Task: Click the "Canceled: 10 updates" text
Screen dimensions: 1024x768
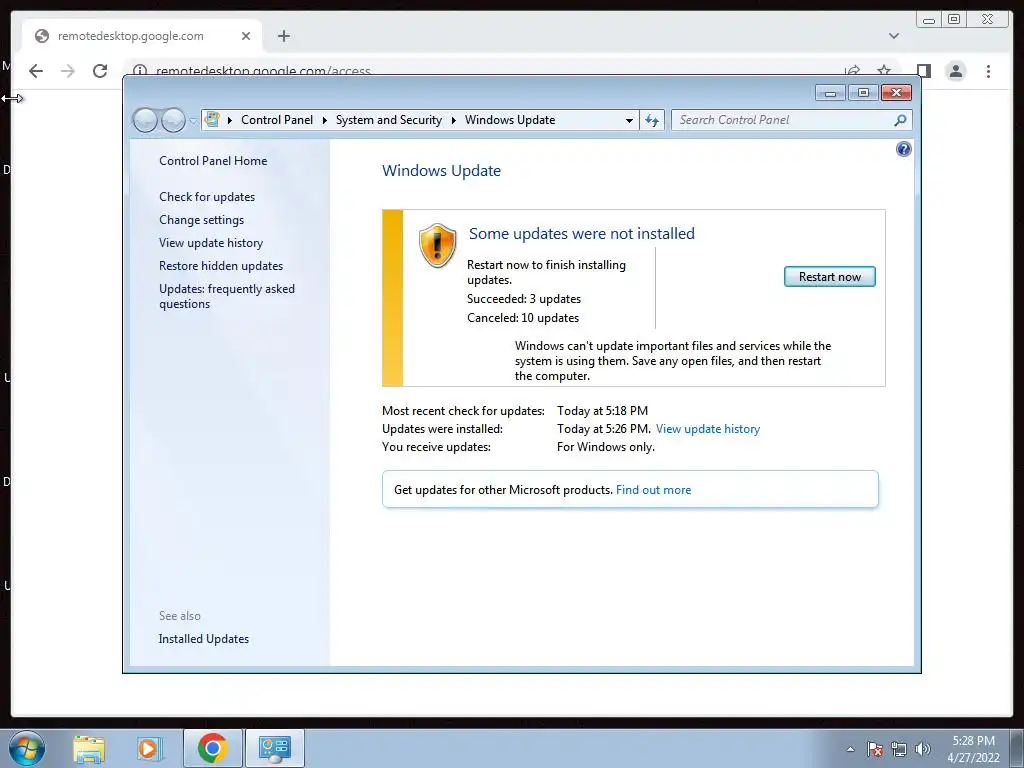Action: coord(522,318)
